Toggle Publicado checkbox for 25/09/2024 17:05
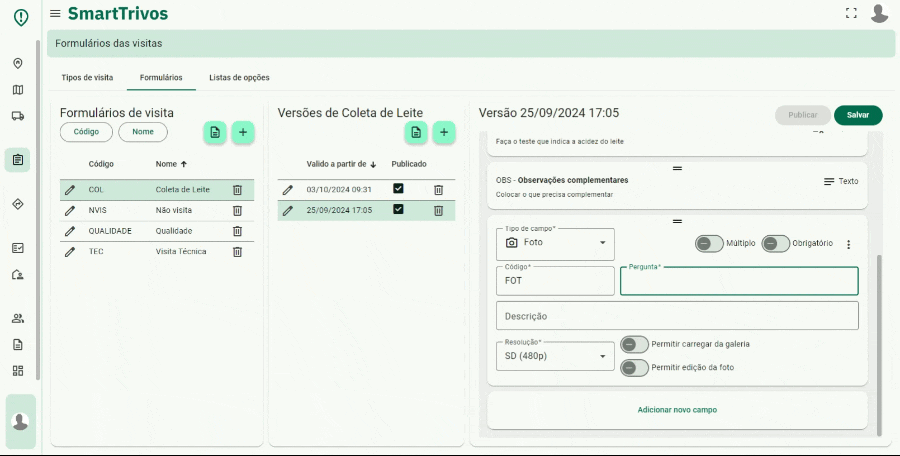The height and width of the screenshot is (456, 900). tap(398, 209)
